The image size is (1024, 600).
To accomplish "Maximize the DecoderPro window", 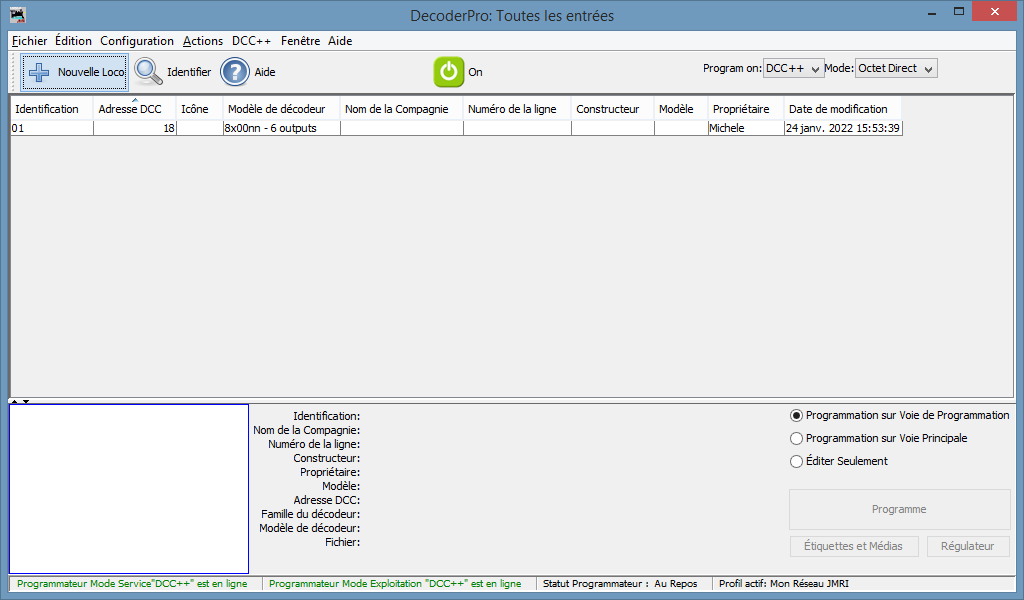I will tap(959, 12).
